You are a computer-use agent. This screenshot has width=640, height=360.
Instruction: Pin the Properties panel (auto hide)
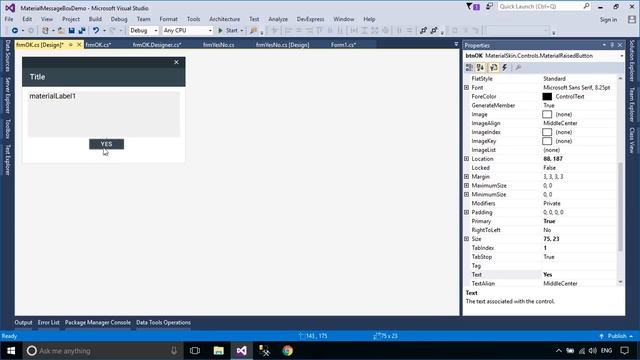click(612, 45)
